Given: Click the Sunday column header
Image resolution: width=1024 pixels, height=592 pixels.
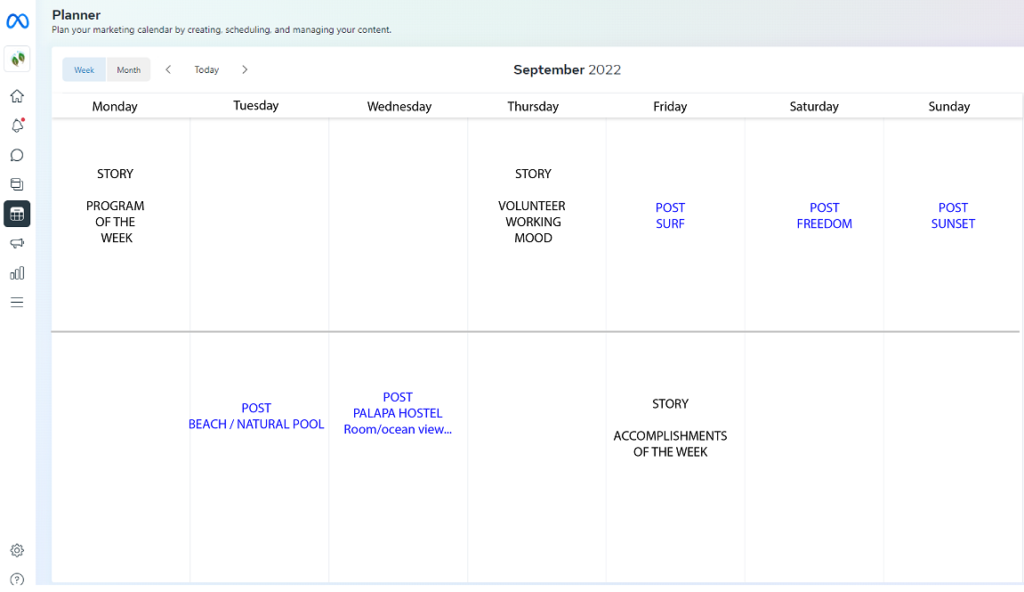Looking at the screenshot, I should point(949,107).
